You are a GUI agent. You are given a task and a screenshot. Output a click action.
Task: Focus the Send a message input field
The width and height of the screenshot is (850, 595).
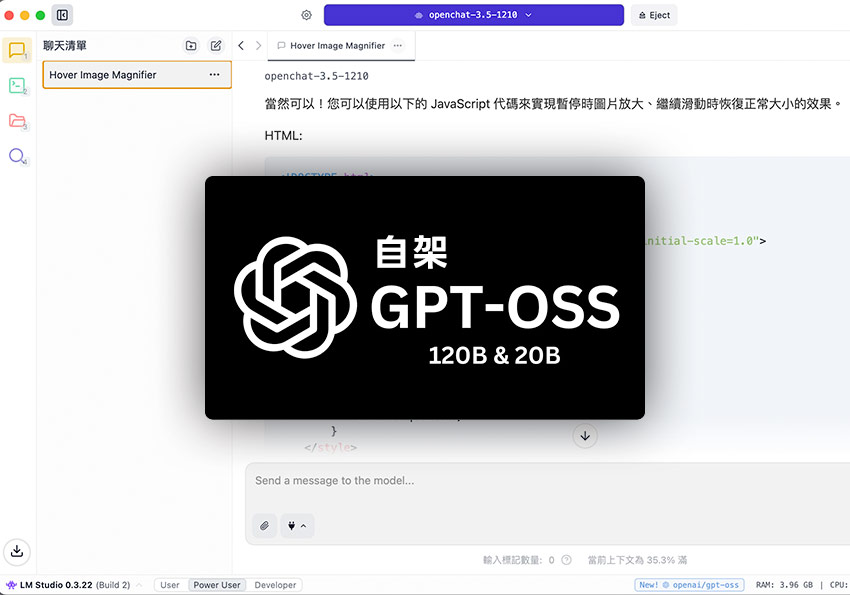click(548, 481)
